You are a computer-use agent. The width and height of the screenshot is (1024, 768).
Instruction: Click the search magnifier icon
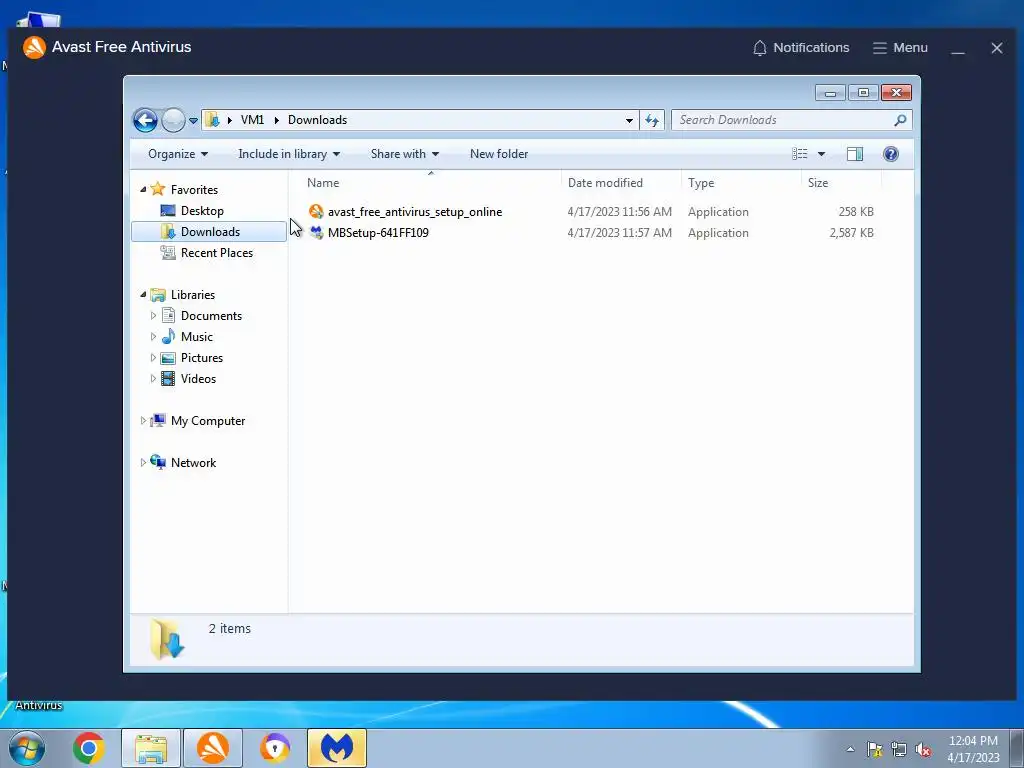901,120
